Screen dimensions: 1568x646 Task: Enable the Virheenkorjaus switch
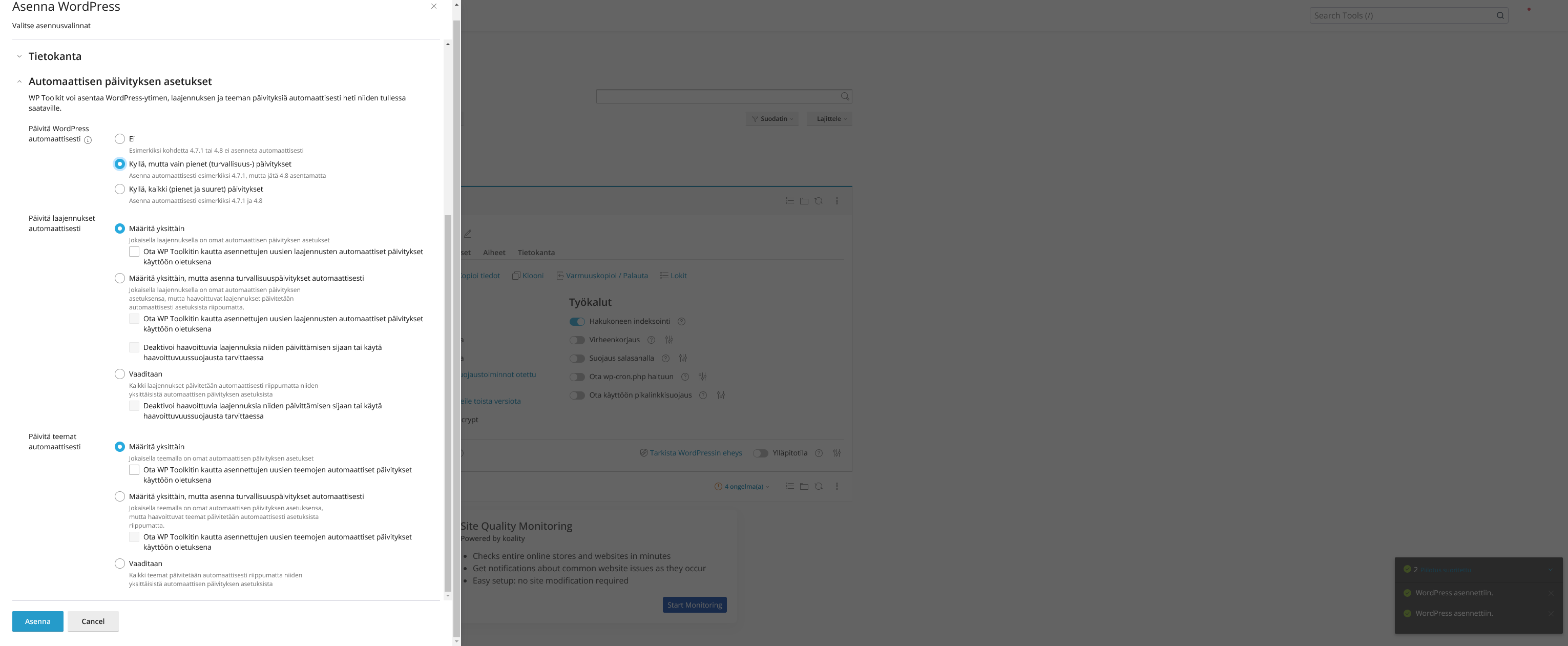577,340
